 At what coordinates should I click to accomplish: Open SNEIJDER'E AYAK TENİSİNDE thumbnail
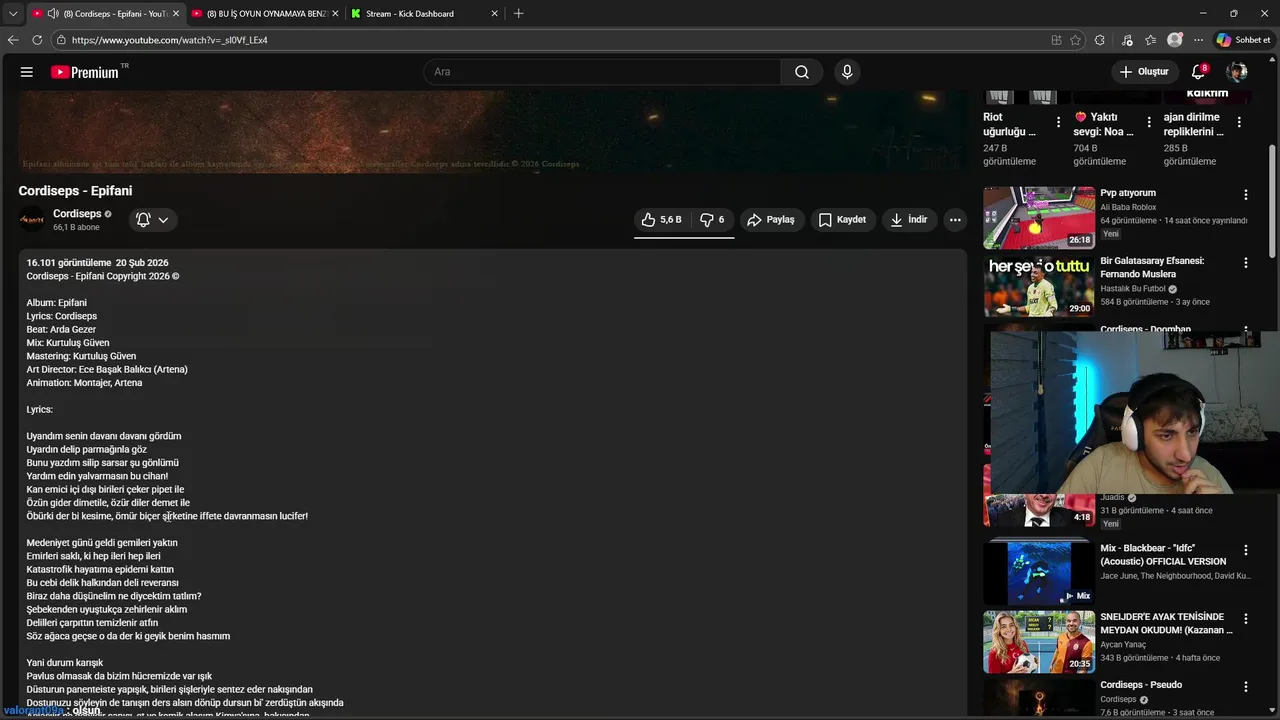tap(1039, 642)
